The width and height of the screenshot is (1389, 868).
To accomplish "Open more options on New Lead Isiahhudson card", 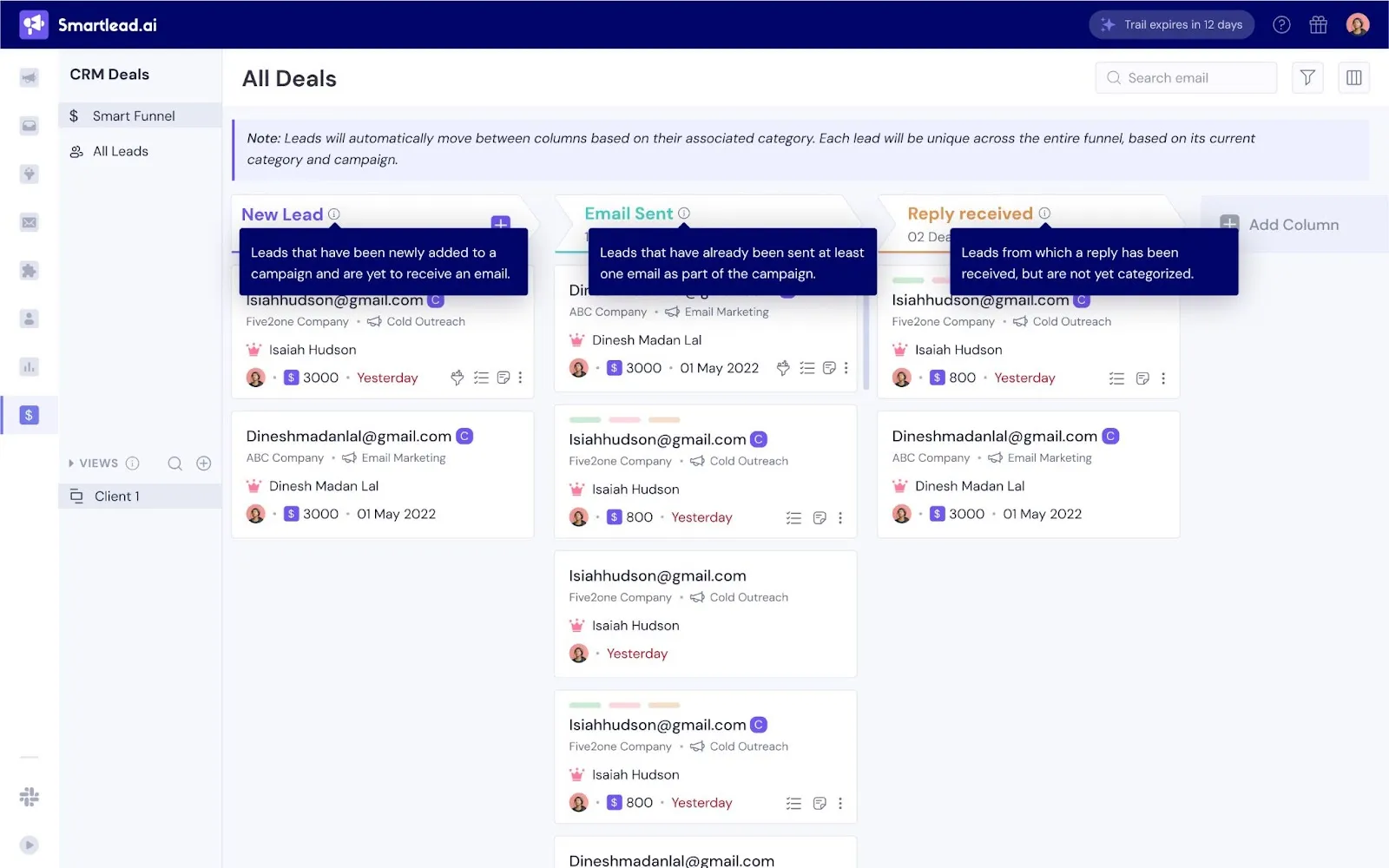I will click(x=520, y=378).
